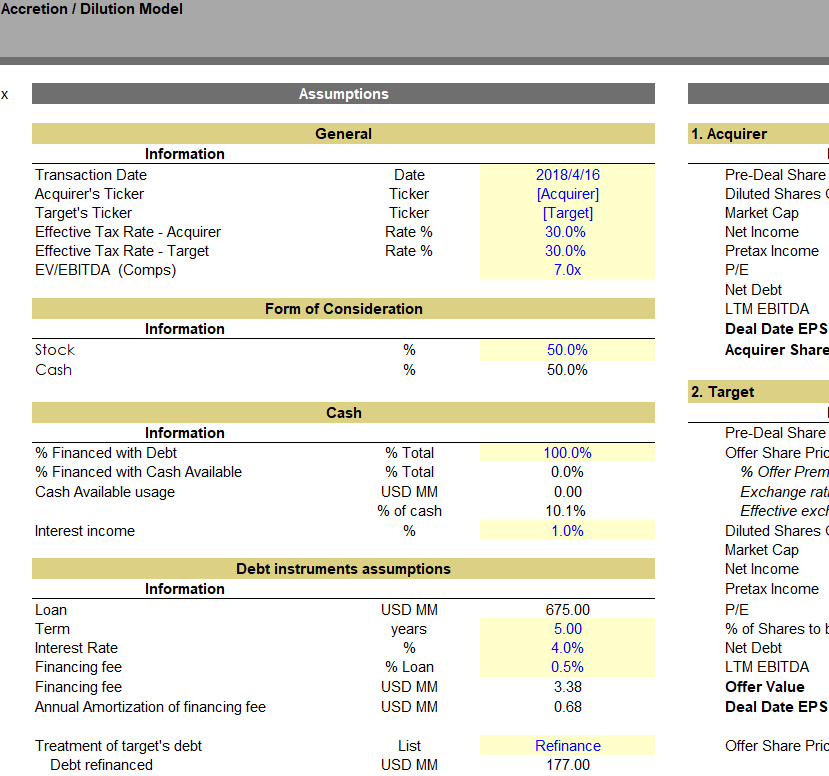The width and height of the screenshot is (829, 776).
Task: Click the Cash 50.0% value cell
Action: point(567,370)
